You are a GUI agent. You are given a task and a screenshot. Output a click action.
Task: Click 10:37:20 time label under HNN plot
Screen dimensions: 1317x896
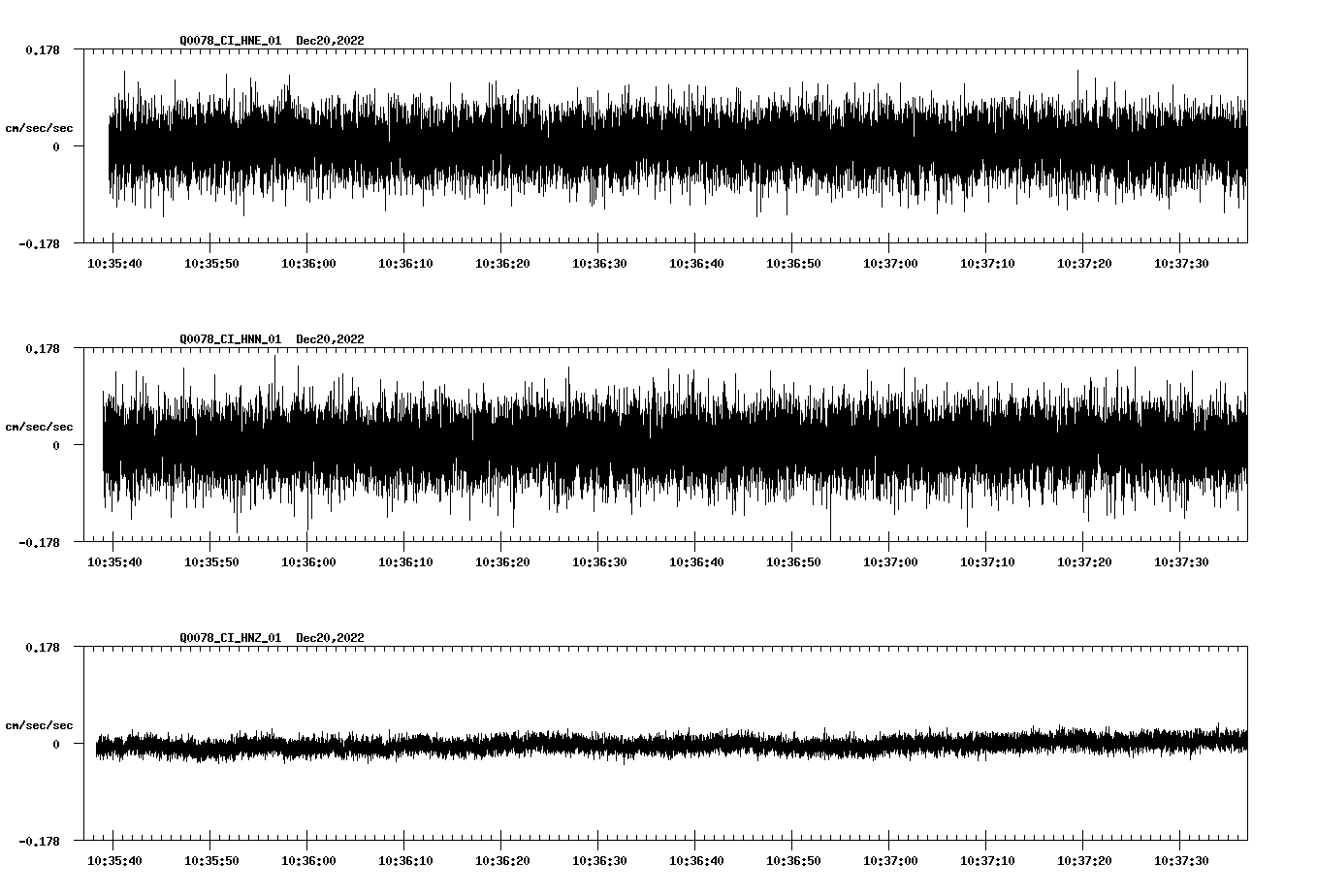pyautogui.click(x=1084, y=562)
